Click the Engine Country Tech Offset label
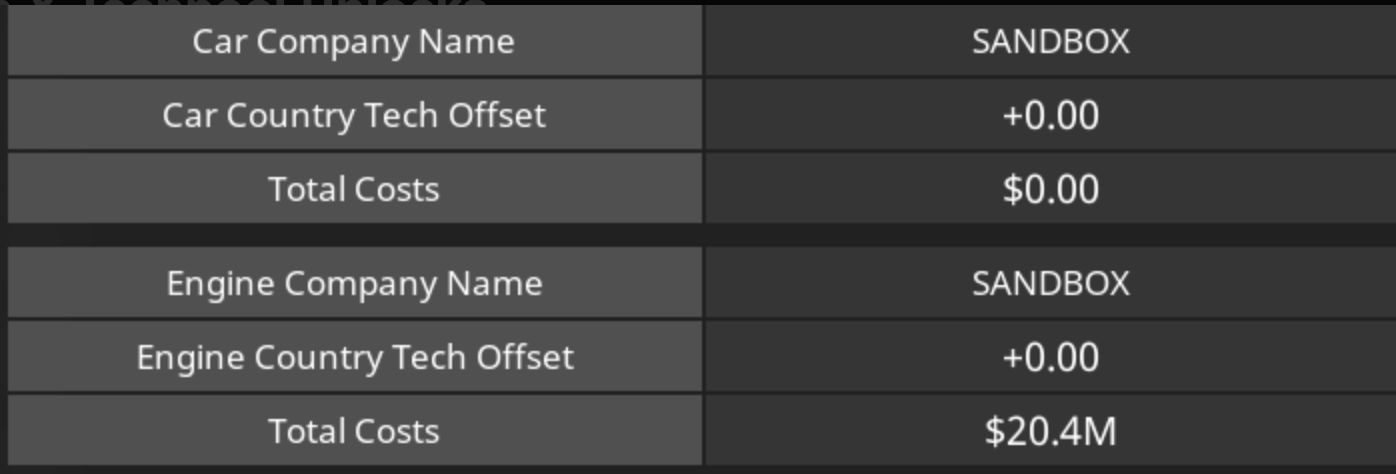Viewport: 1396px width, 474px height. click(x=353, y=357)
